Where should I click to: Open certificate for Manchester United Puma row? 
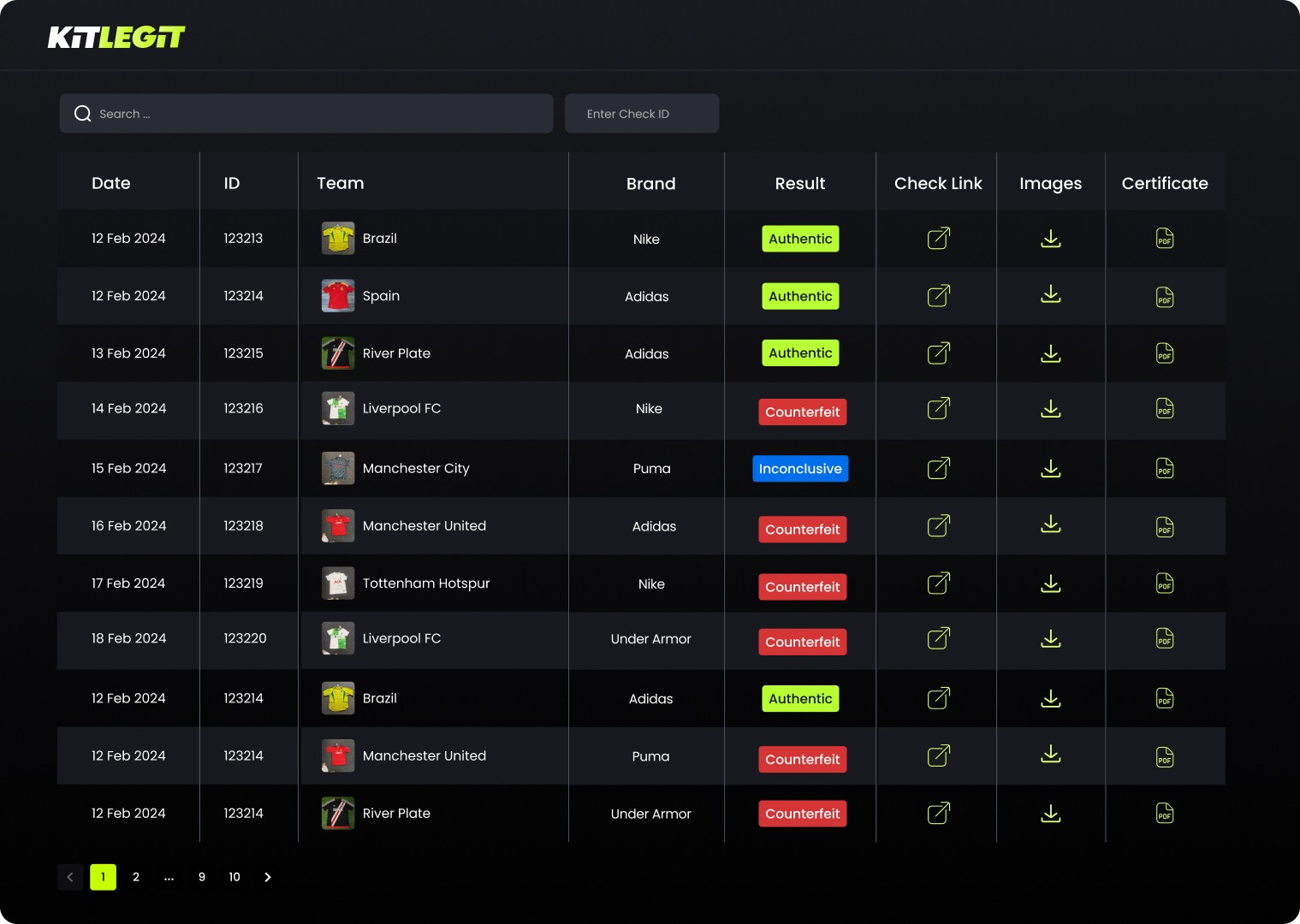pos(1165,757)
